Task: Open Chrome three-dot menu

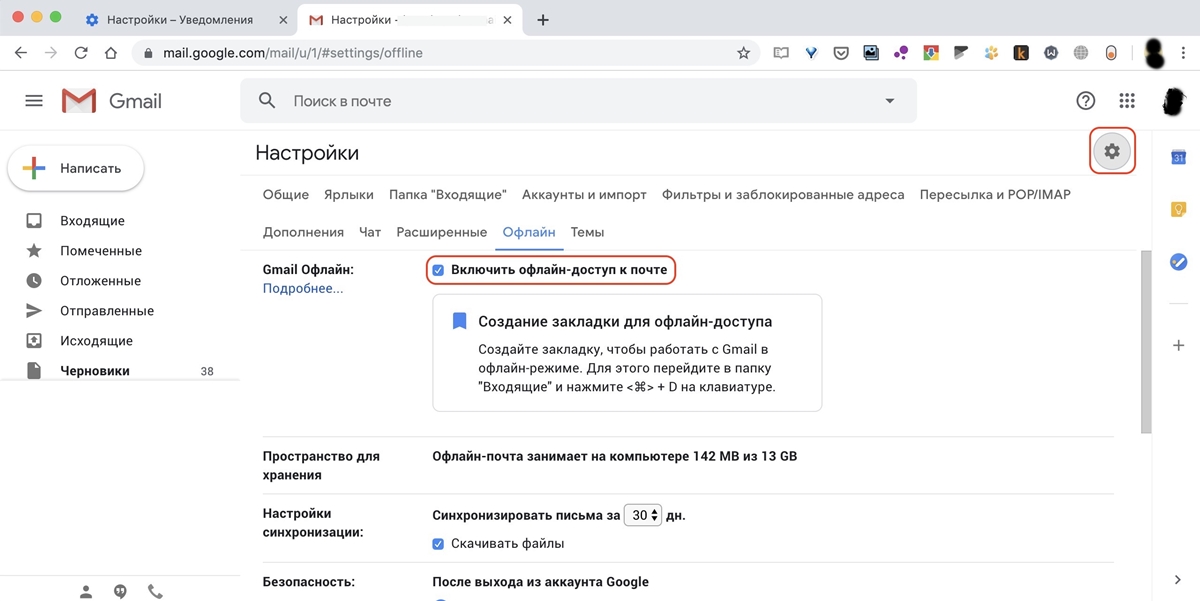Action: point(1183,53)
